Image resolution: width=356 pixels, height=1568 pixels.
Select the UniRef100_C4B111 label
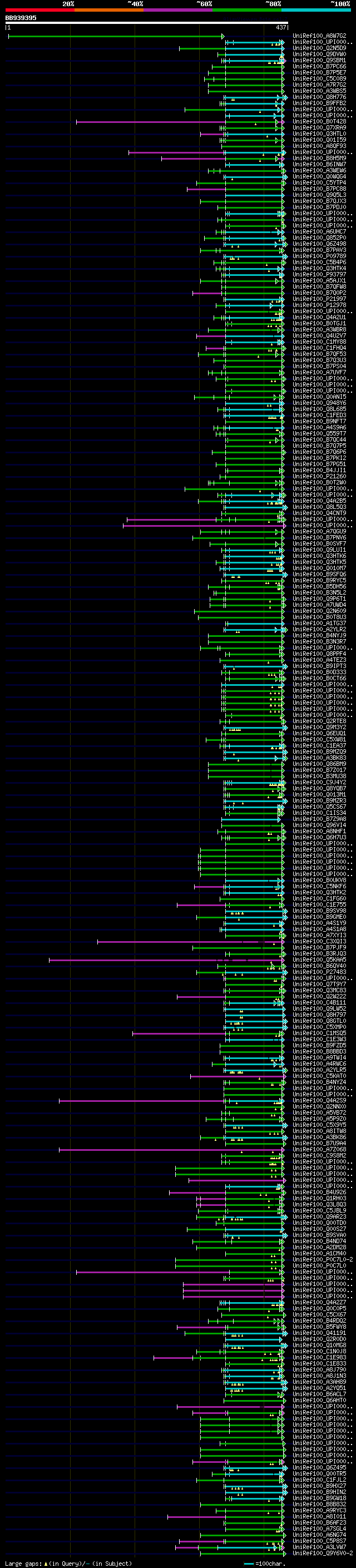point(319,1003)
